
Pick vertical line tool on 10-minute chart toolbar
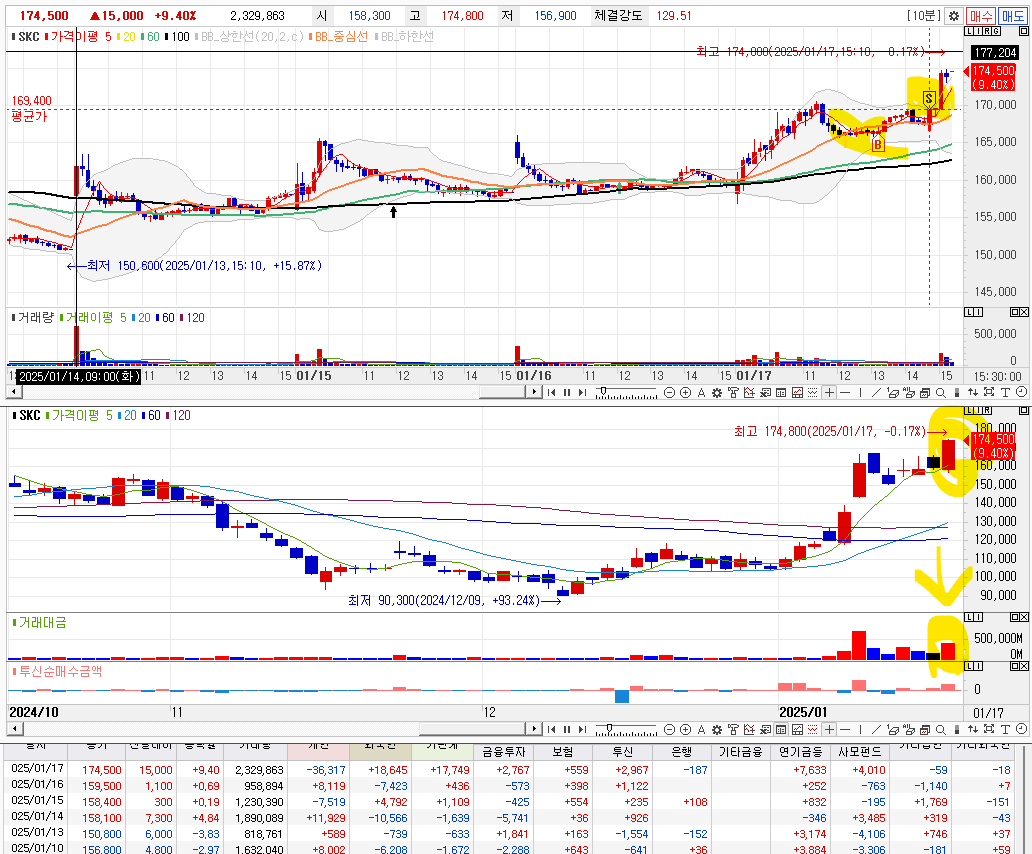pos(860,393)
